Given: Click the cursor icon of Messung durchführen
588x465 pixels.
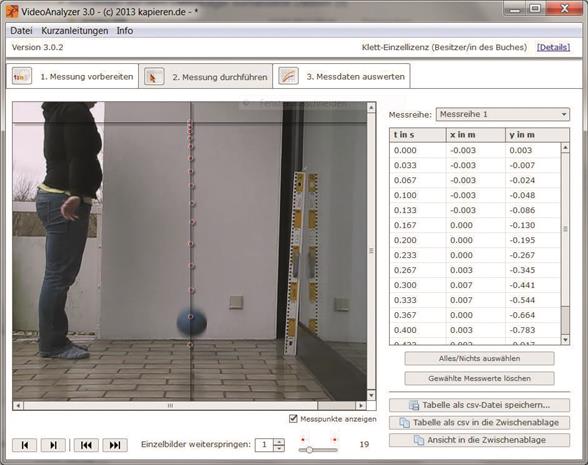Looking at the screenshot, I should [154, 76].
